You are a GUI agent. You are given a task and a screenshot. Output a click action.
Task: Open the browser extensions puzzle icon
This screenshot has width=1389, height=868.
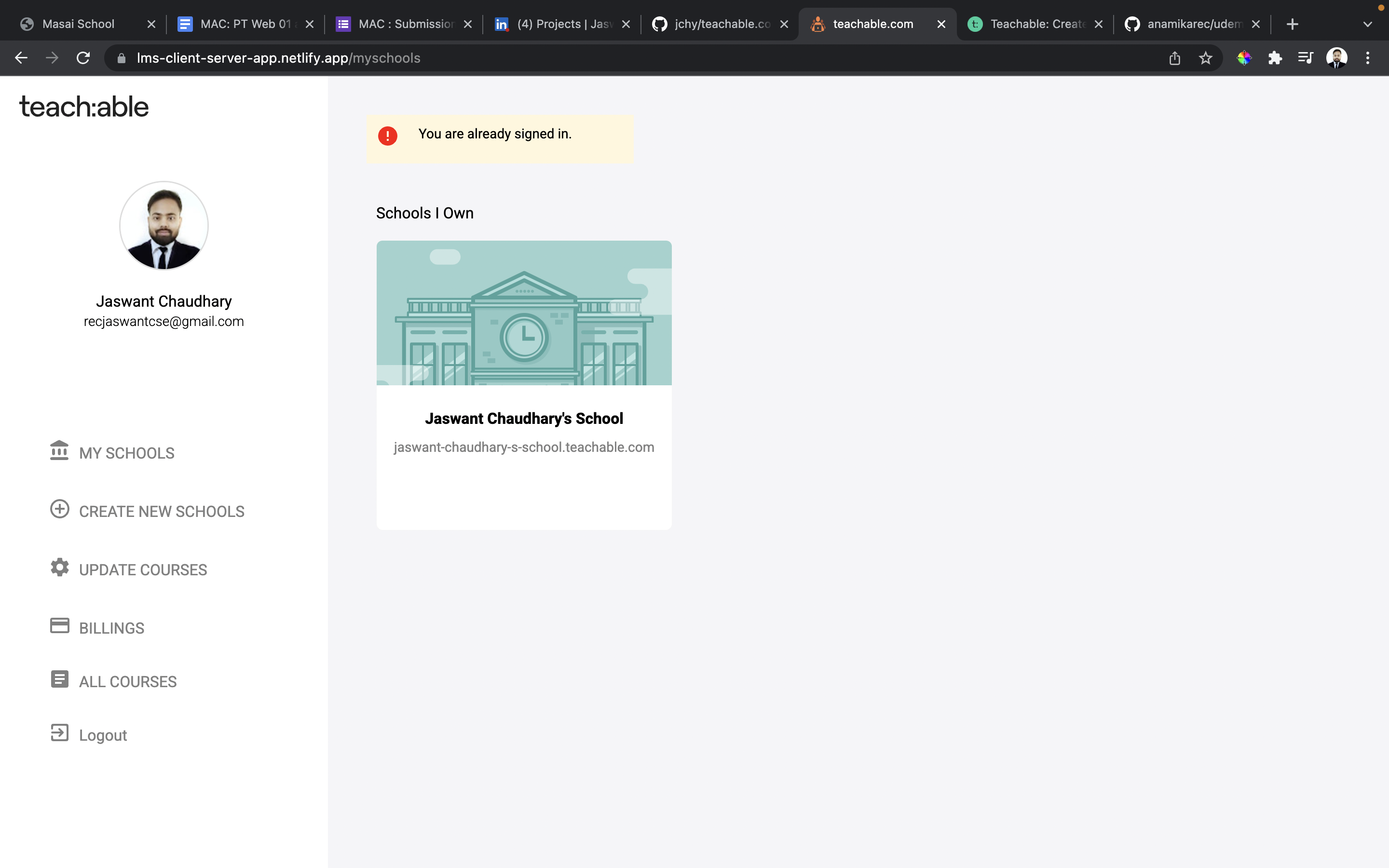[x=1275, y=58]
